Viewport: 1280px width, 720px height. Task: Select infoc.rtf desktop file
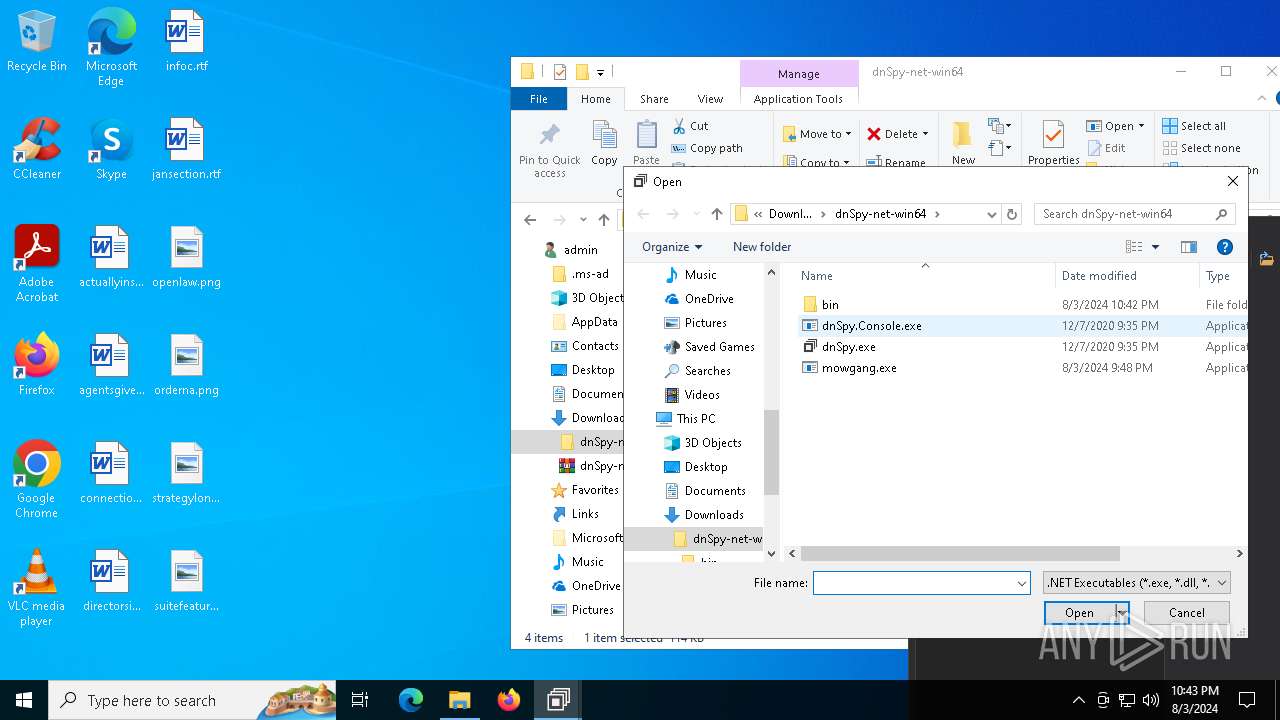(x=186, y=42)
